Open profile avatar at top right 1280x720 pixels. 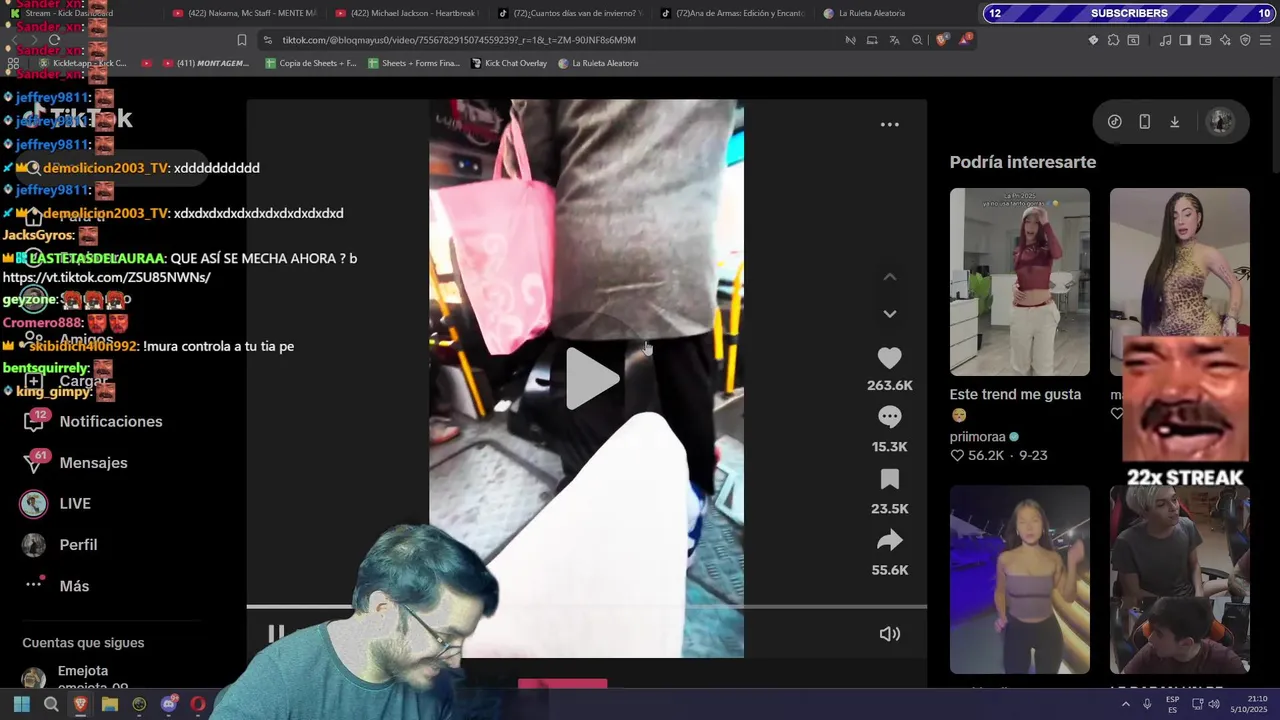[1220, 122]
